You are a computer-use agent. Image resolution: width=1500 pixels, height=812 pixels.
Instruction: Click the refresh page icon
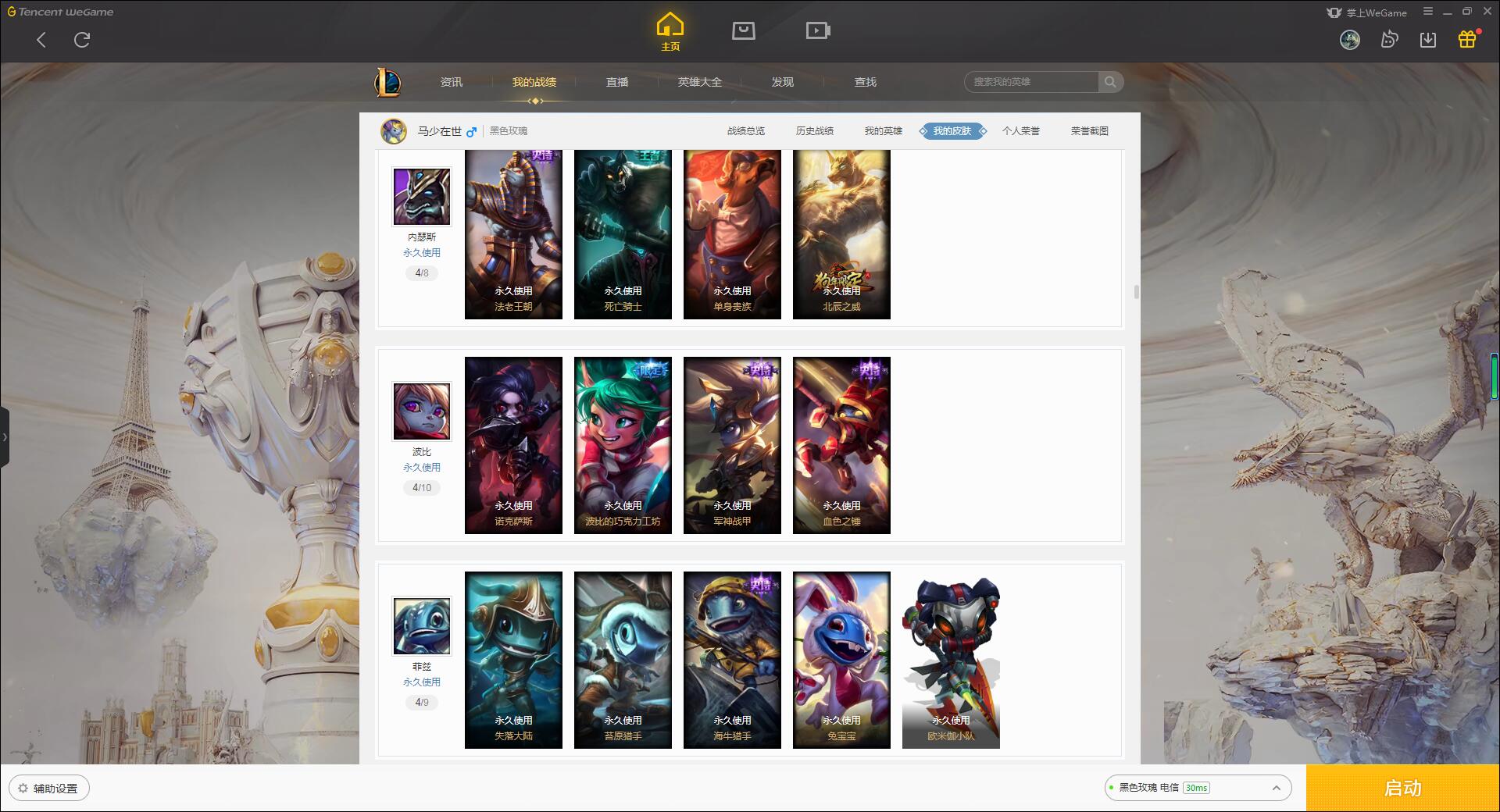click(x=82, y=40)
